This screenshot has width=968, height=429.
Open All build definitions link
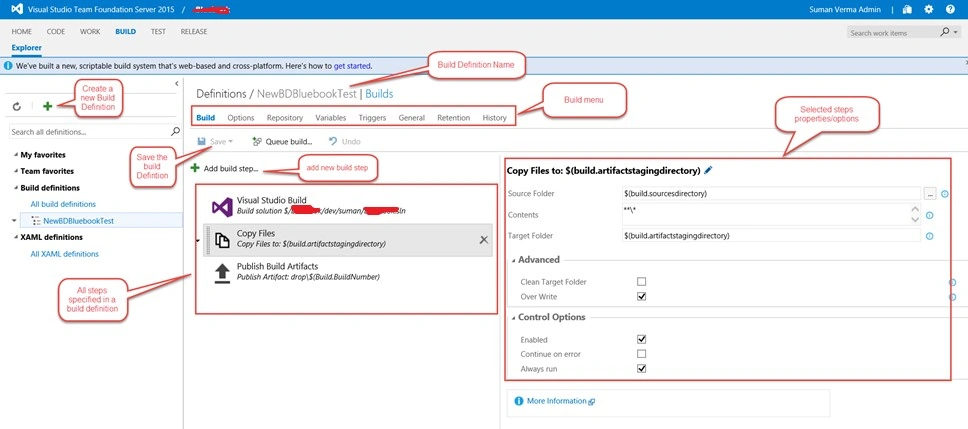coord(63,204)
